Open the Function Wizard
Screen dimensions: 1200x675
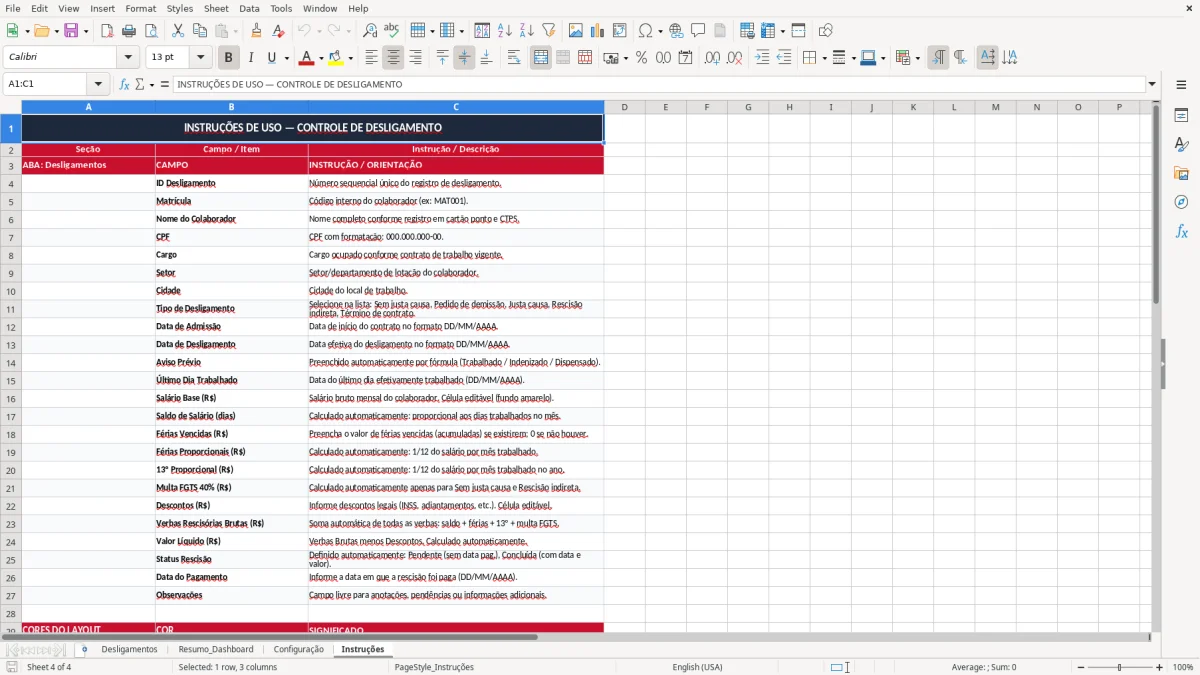[x=125, y=84]
